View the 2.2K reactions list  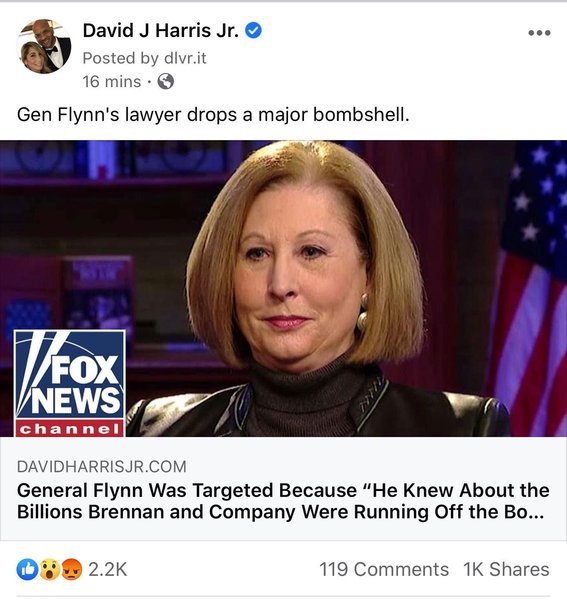point(108,569)
